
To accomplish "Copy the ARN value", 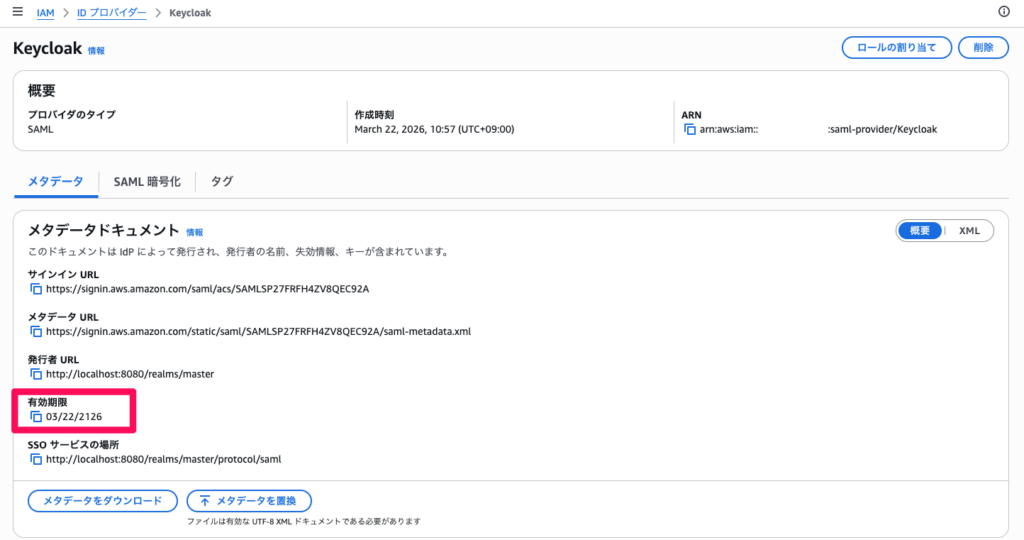I will coord(690,130).
